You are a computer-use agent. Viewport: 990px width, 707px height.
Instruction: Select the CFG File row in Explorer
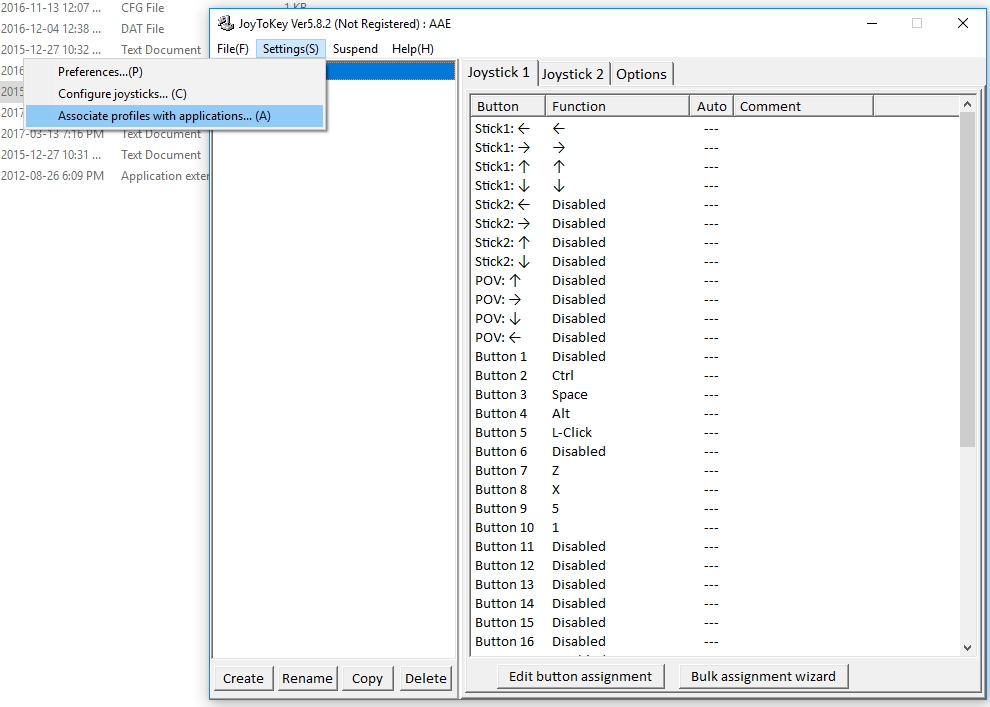point(104,8)
